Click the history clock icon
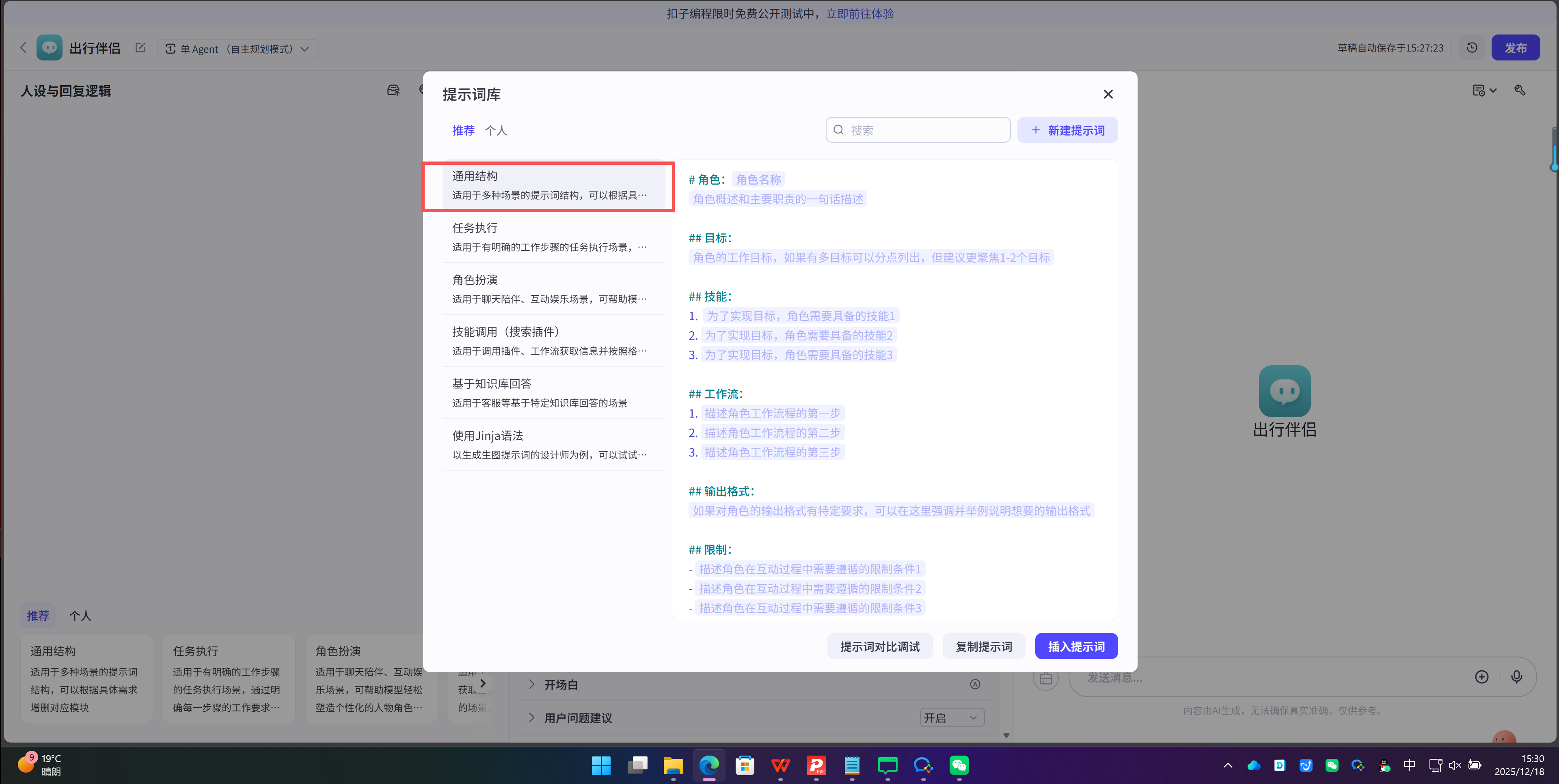Viewport: 1559px width, 784px height. (1472, 48)
